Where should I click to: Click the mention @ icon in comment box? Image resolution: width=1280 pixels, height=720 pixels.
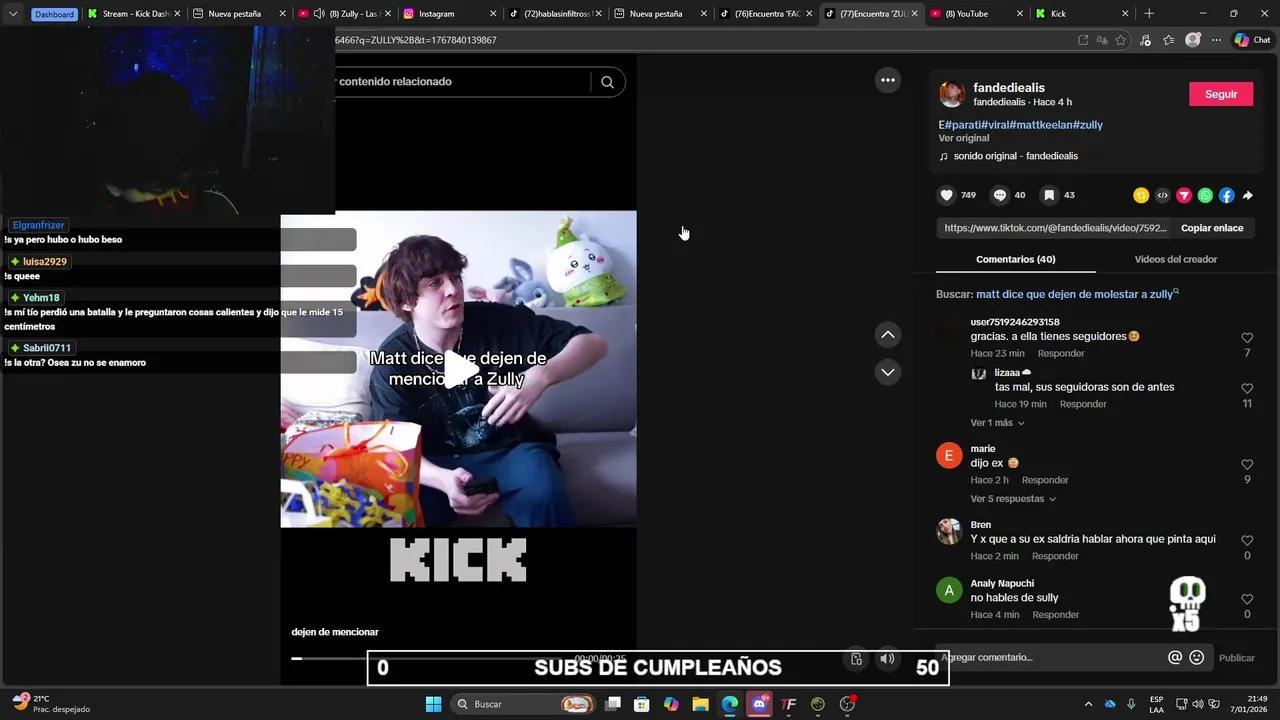(x=1177, y=658)
